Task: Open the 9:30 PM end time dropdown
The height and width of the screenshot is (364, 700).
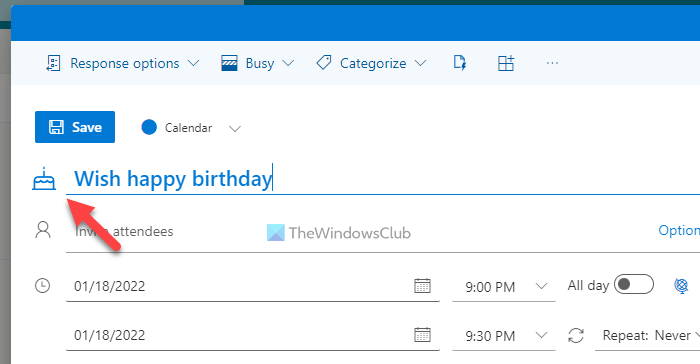Action: pos(504,335)
